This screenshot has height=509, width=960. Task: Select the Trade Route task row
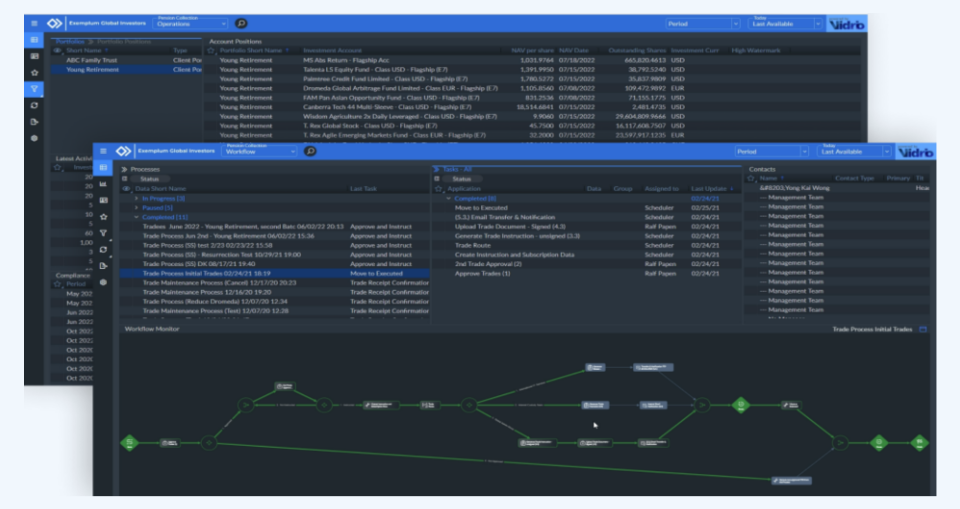587,245
